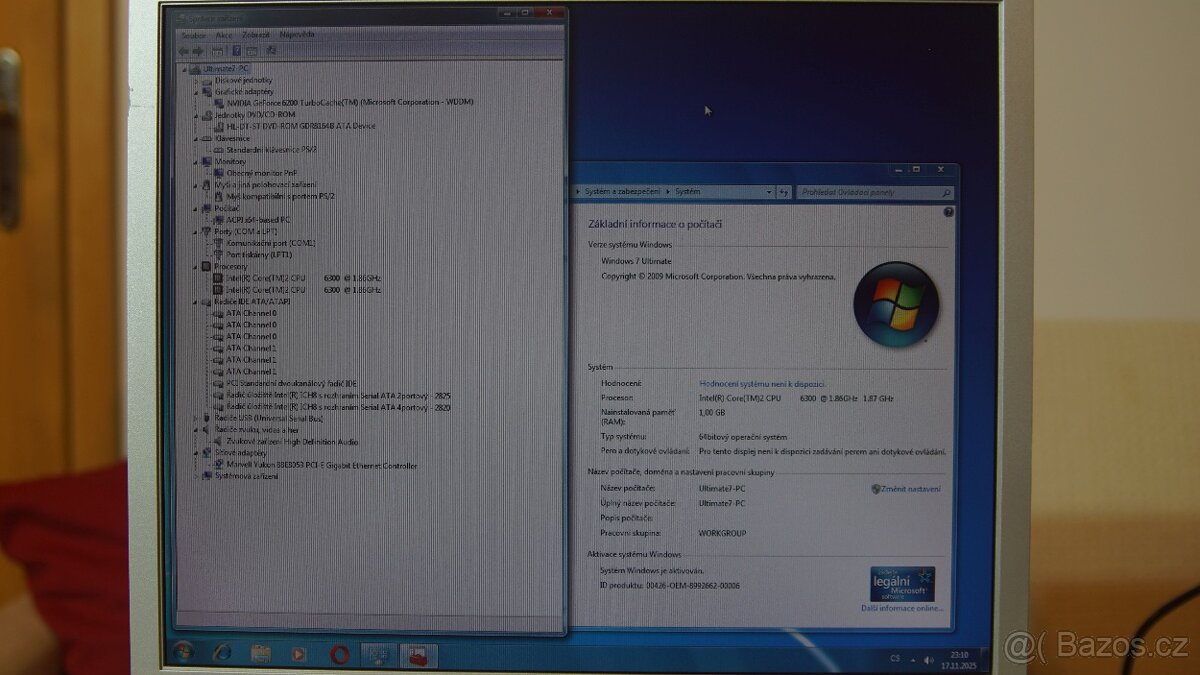Open the address bar history dropdown arrow
Screen dimensions: 1200x675
(x=769, y=192)
